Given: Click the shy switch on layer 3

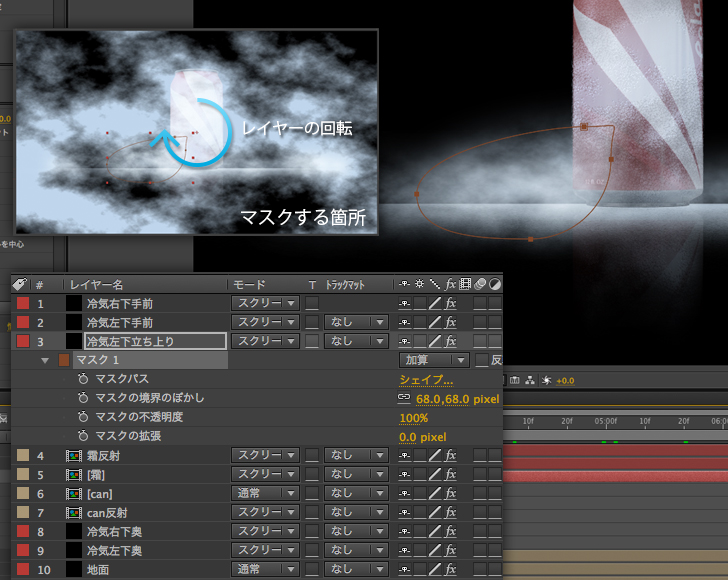Looking at the screenshot, I should coord(404,341).
